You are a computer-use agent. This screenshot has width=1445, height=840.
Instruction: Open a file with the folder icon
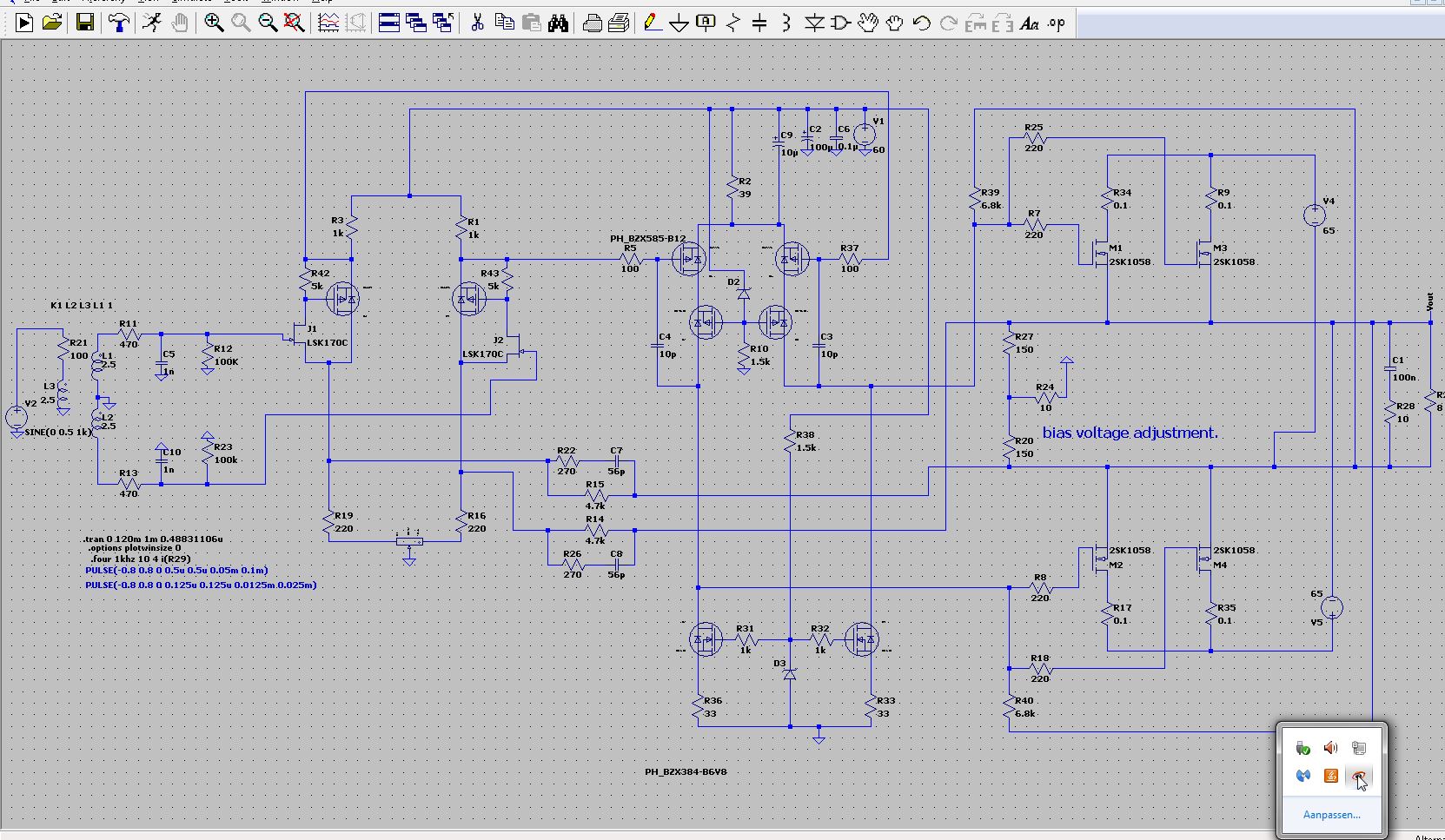coord(52,23)
